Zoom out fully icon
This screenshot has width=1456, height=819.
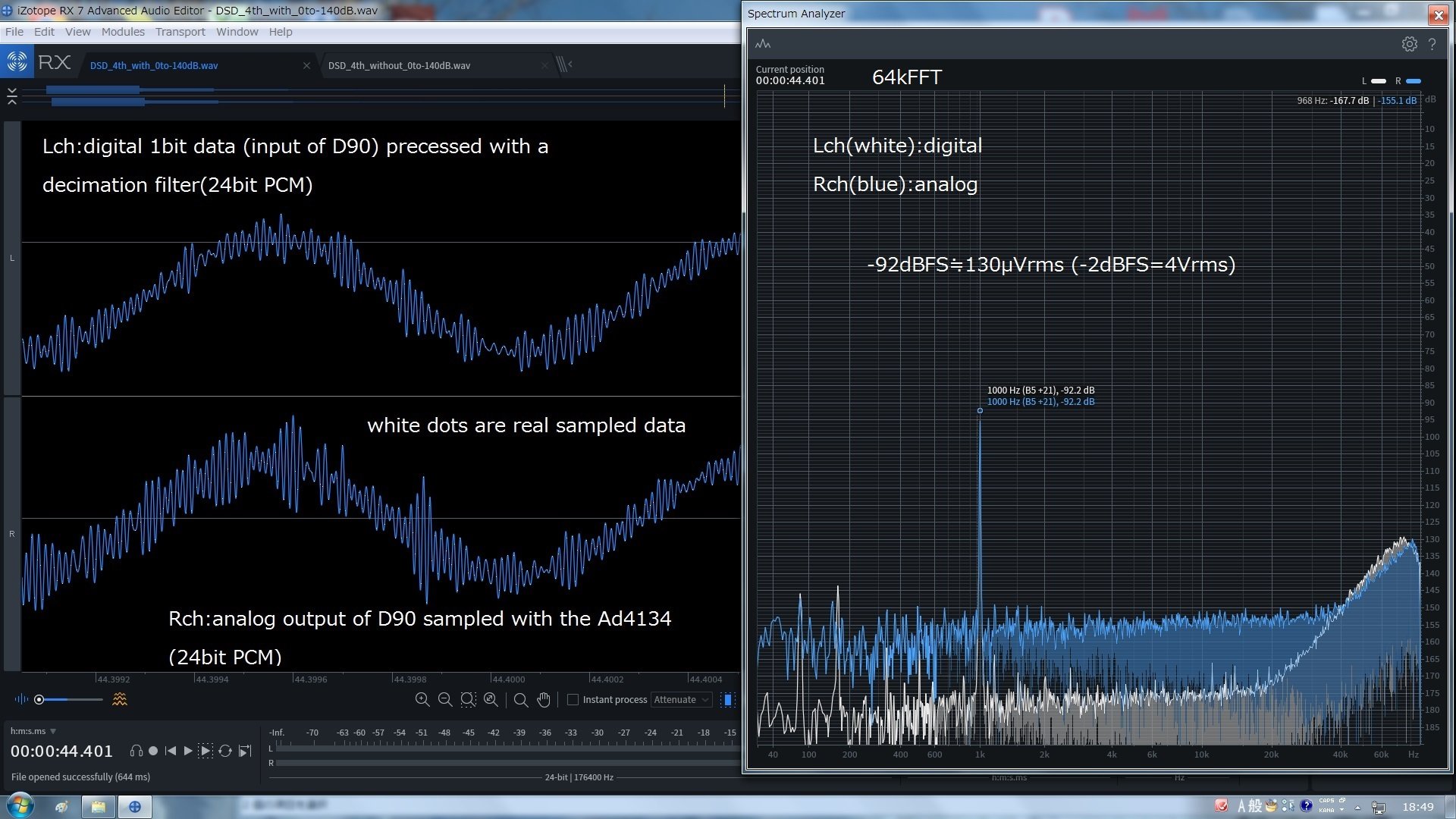[x=491, y=699]
